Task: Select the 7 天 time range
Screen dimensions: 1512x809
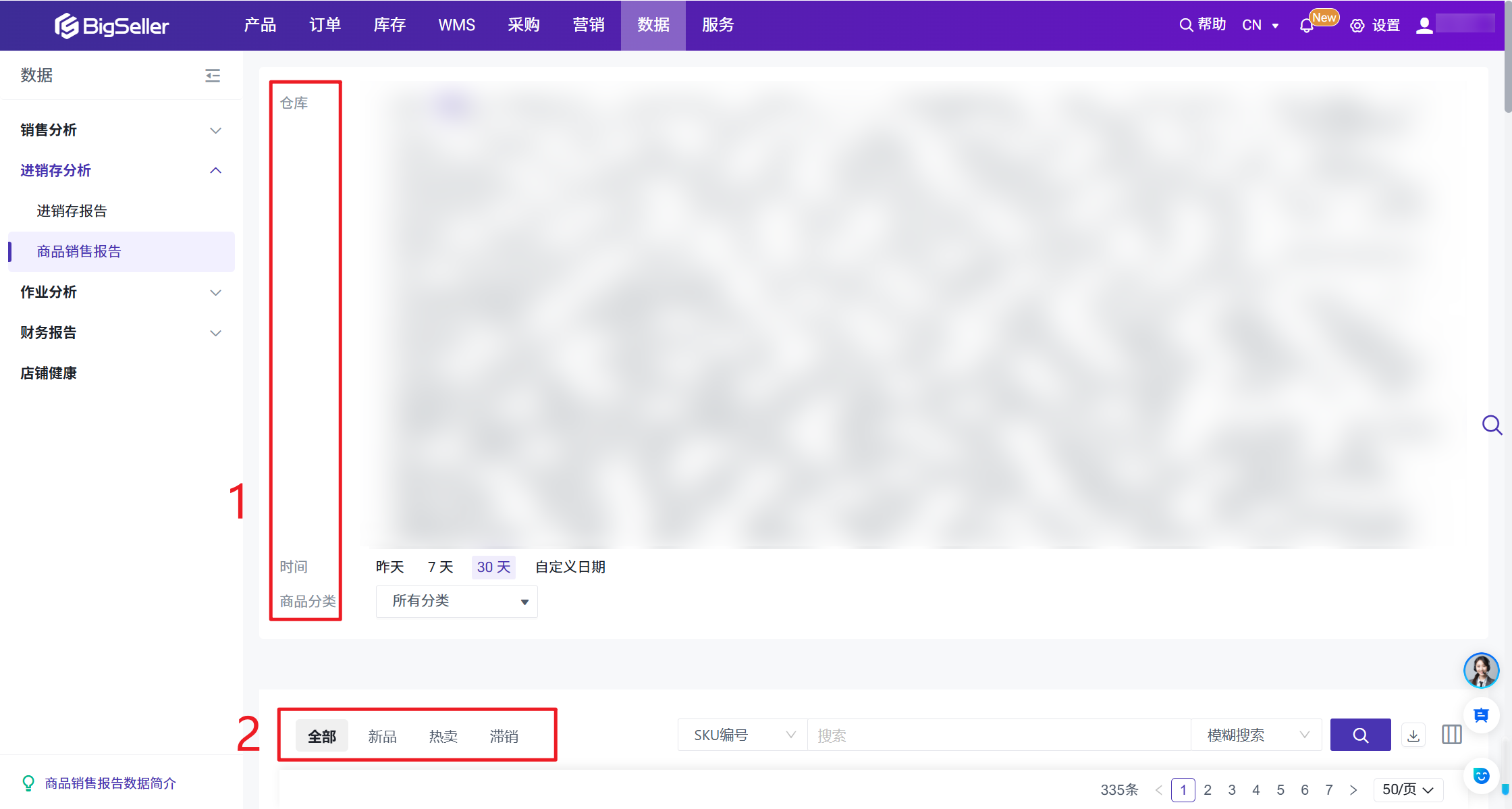Action: coord(440,567)
